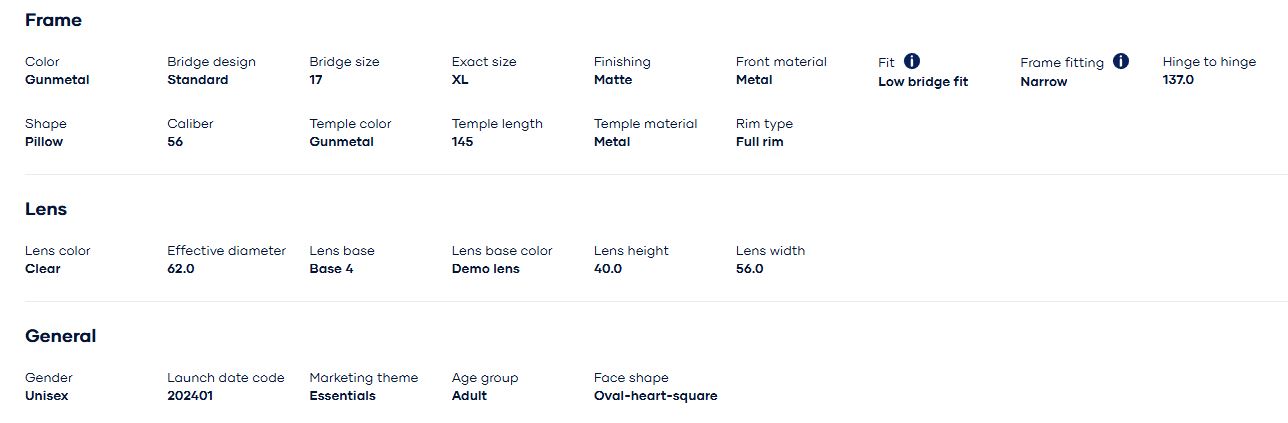Click the Frame section heading
This screenshot has width=1288, height=423.
53,20
